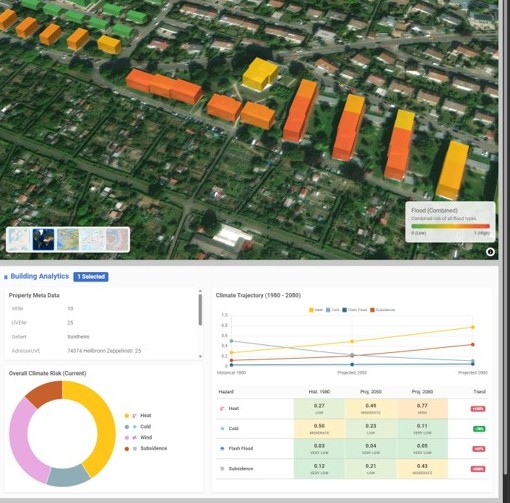Click the 'Sontheim' Gebiet value
The image size is (510, 503).
tap(78, 337)
